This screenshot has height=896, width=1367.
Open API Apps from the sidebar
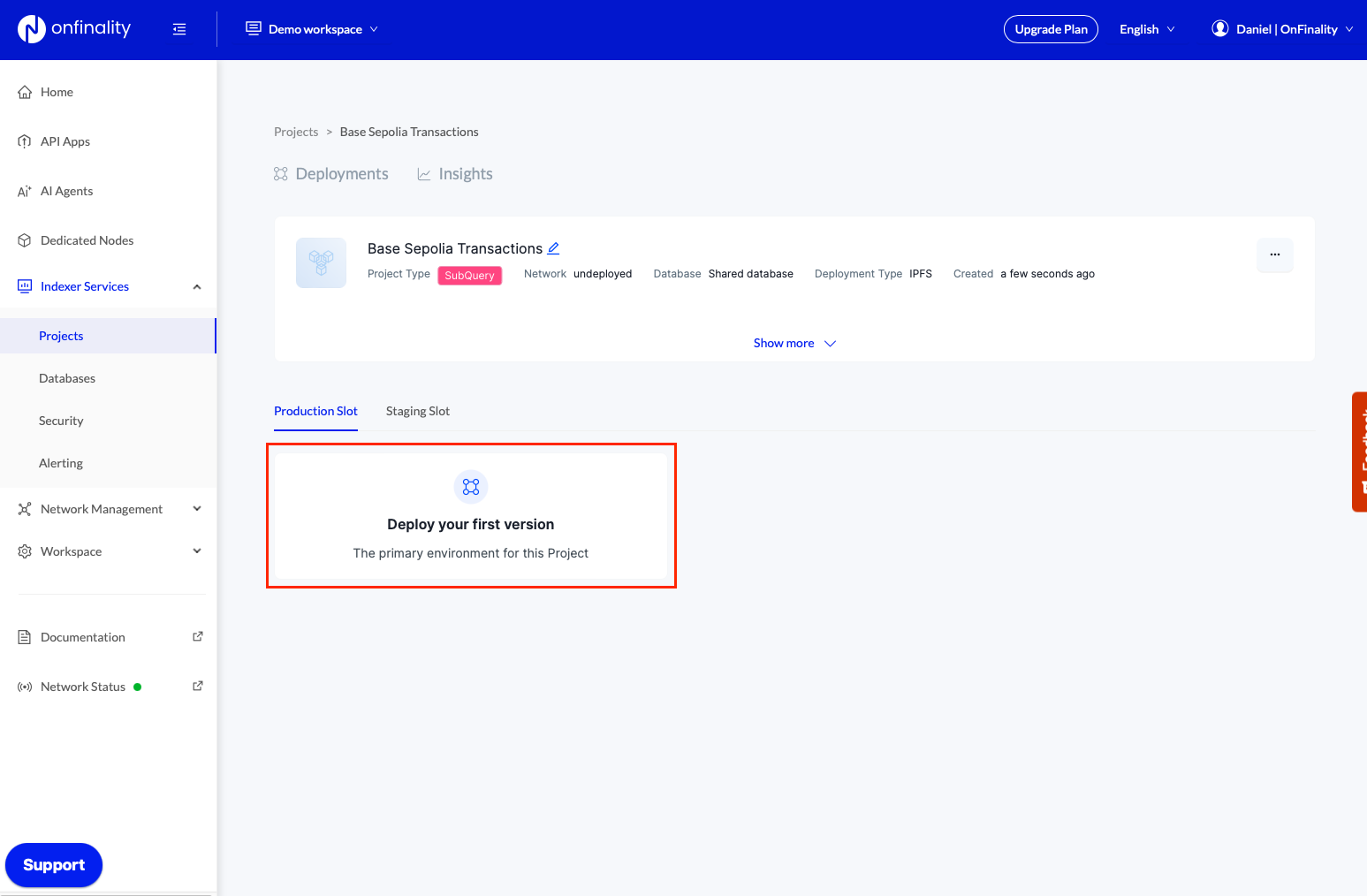[24, 140]
